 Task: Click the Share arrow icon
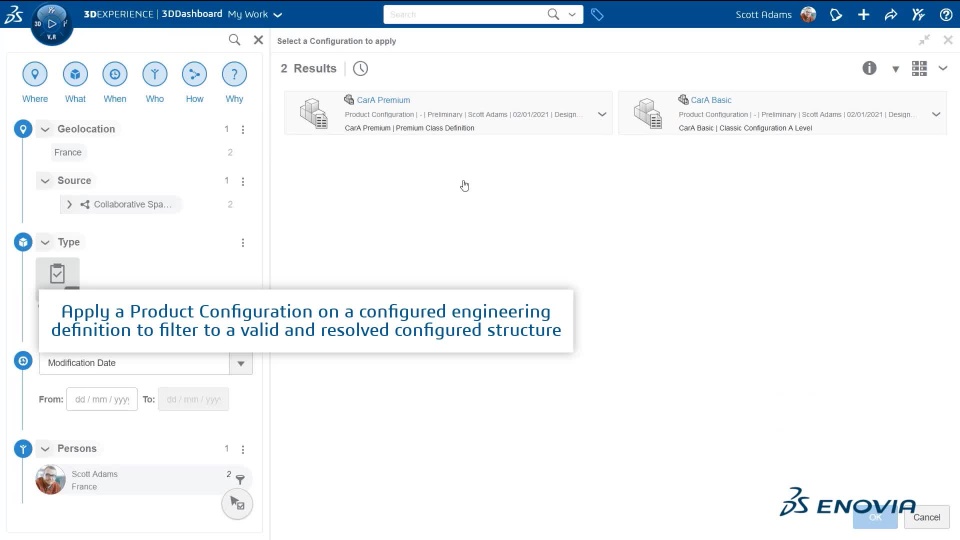click(891, 14)
